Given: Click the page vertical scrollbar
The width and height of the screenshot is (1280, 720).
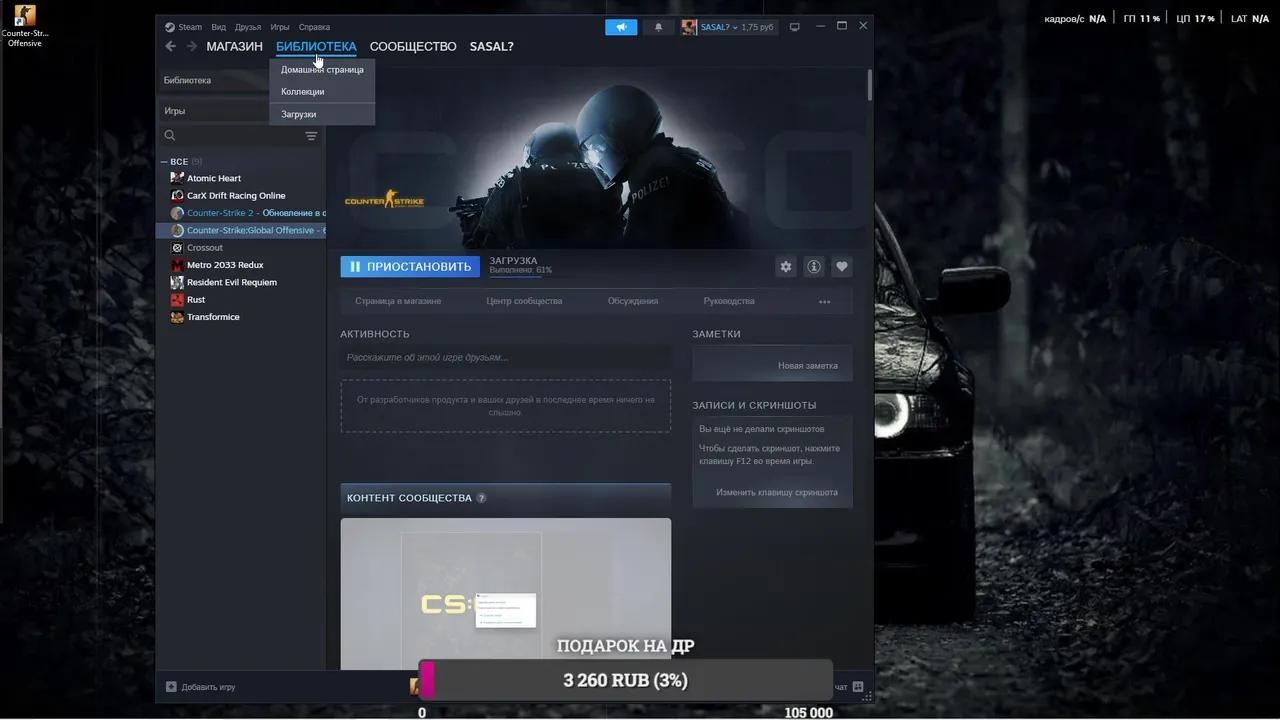Looking at the screenshot, I should coord(870,85).
